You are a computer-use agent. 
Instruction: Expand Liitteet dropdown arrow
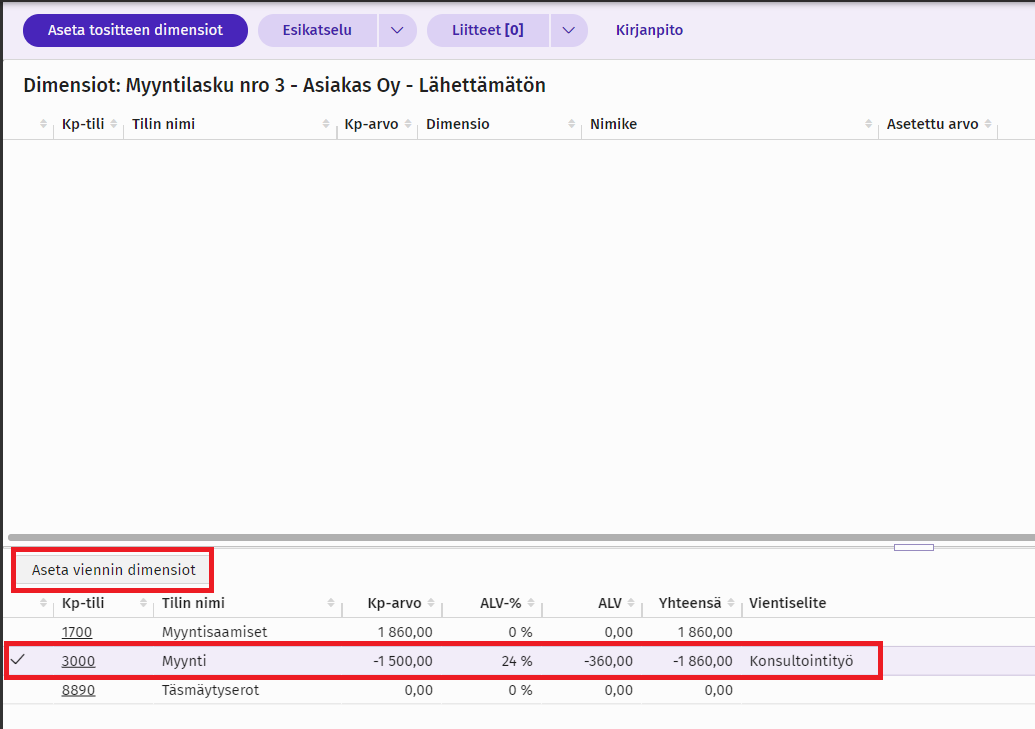pos(569,30)
